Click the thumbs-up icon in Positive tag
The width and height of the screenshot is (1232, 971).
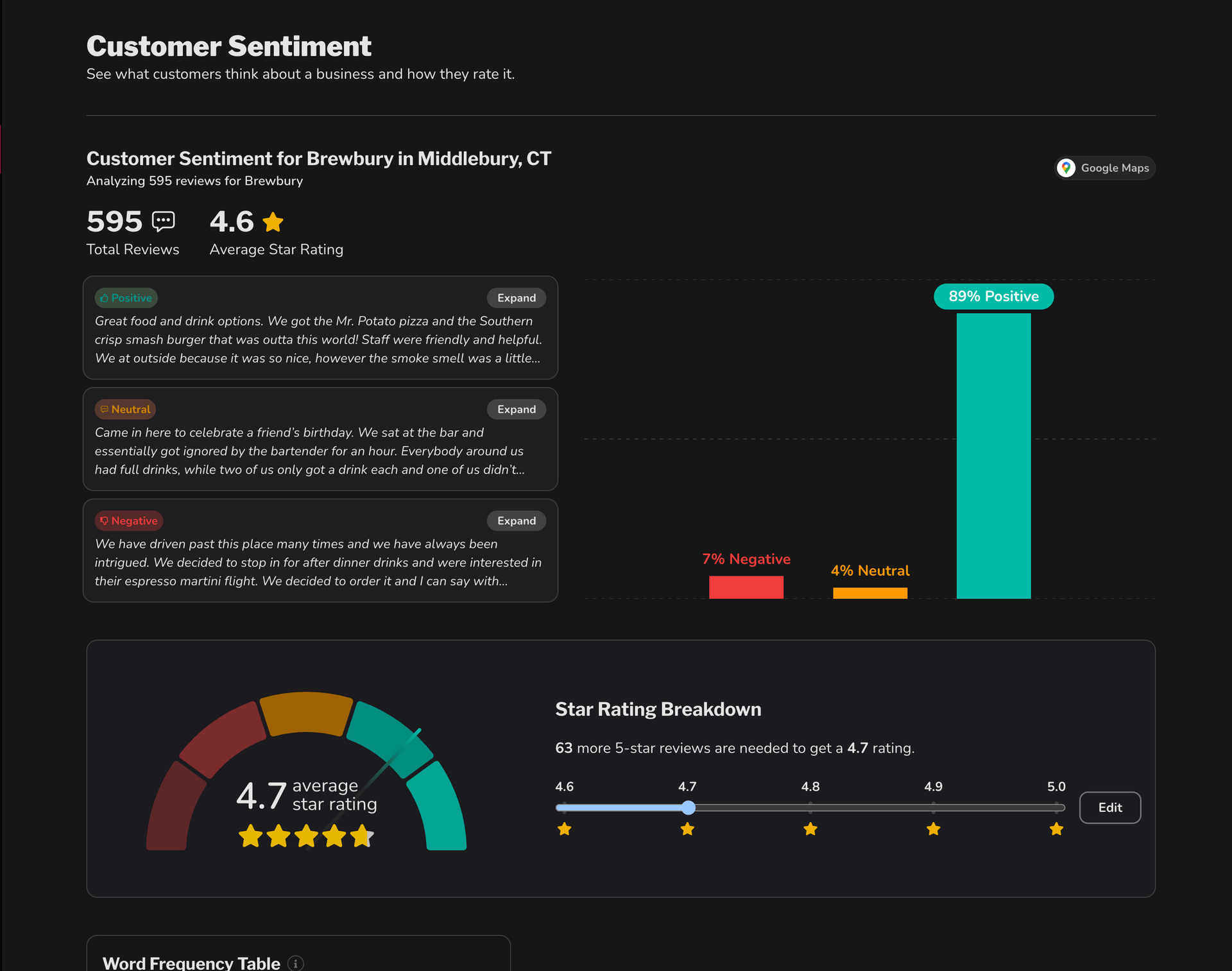[x=104, y=298]
